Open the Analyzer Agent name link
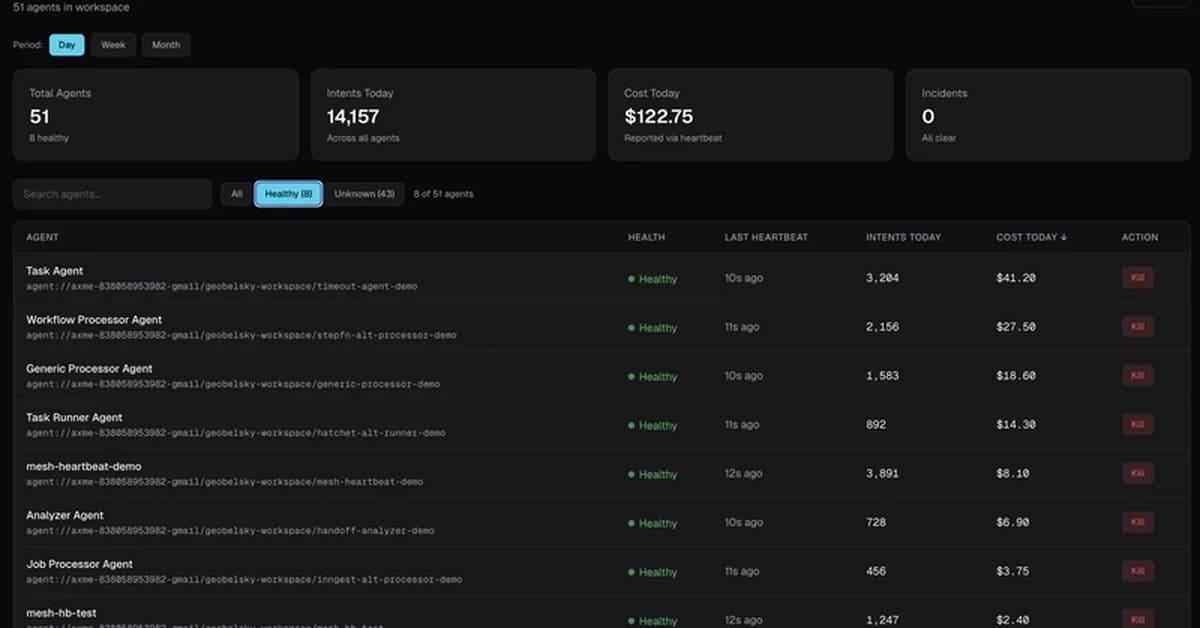The width and height of the screenshot is (1200, 628). pos(65,515)
